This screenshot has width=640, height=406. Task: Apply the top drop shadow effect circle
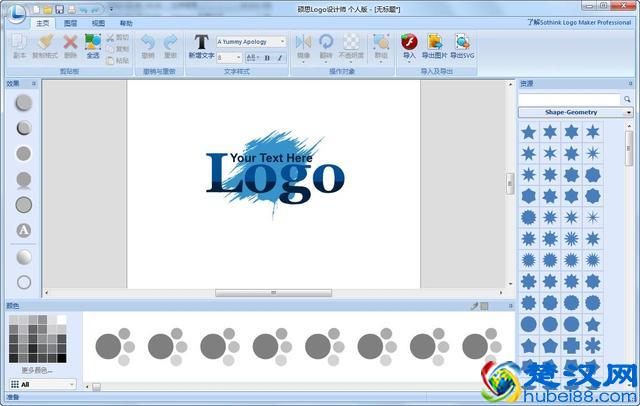[24, 102]
